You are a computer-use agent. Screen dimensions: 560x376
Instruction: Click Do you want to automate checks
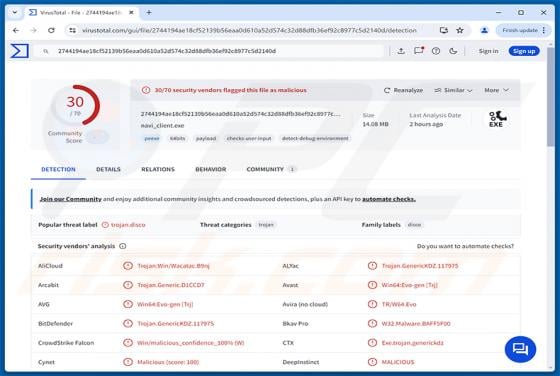[465, 246]
